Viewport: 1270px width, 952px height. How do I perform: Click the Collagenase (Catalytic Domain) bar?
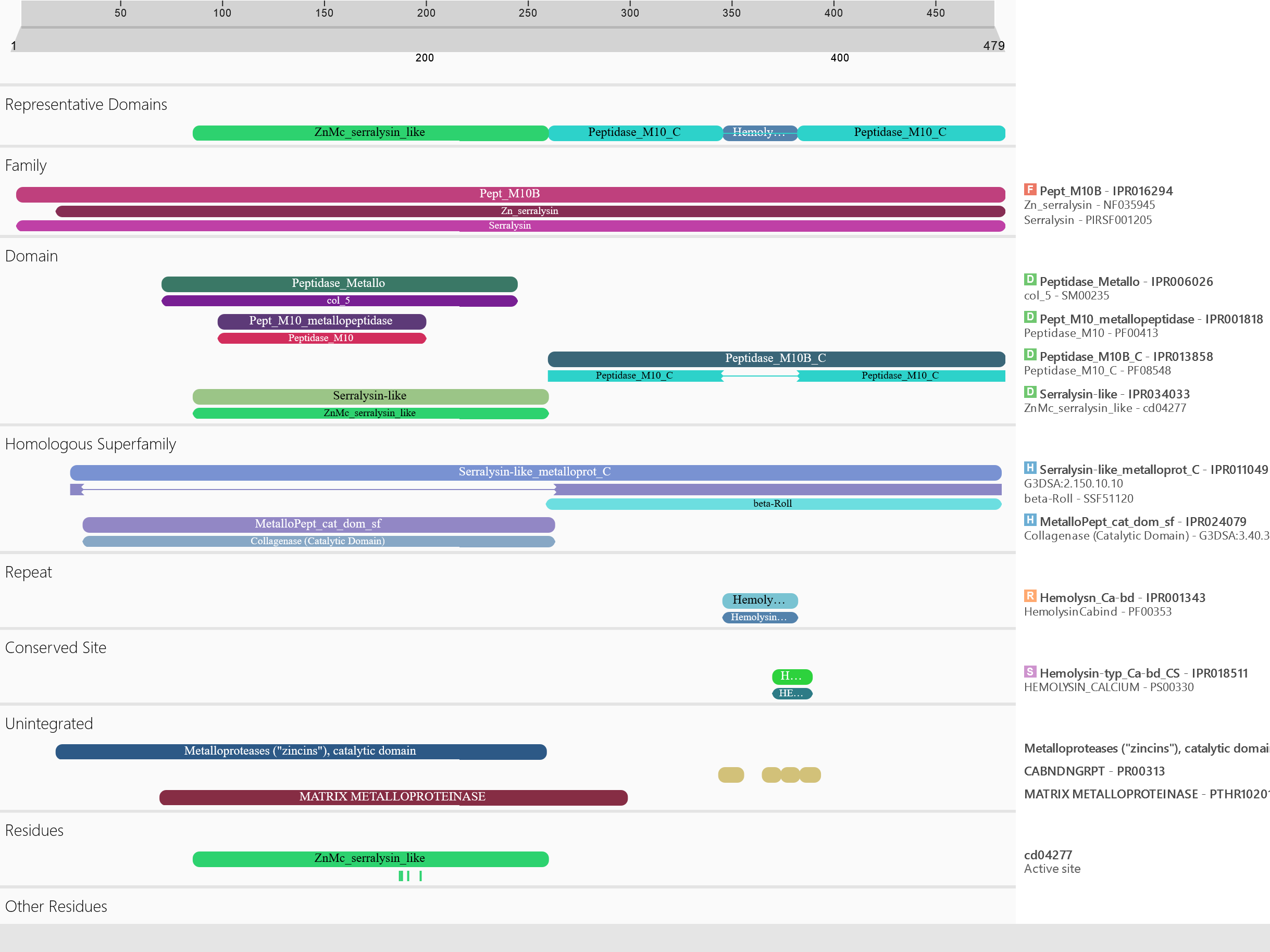click(319, 541)
